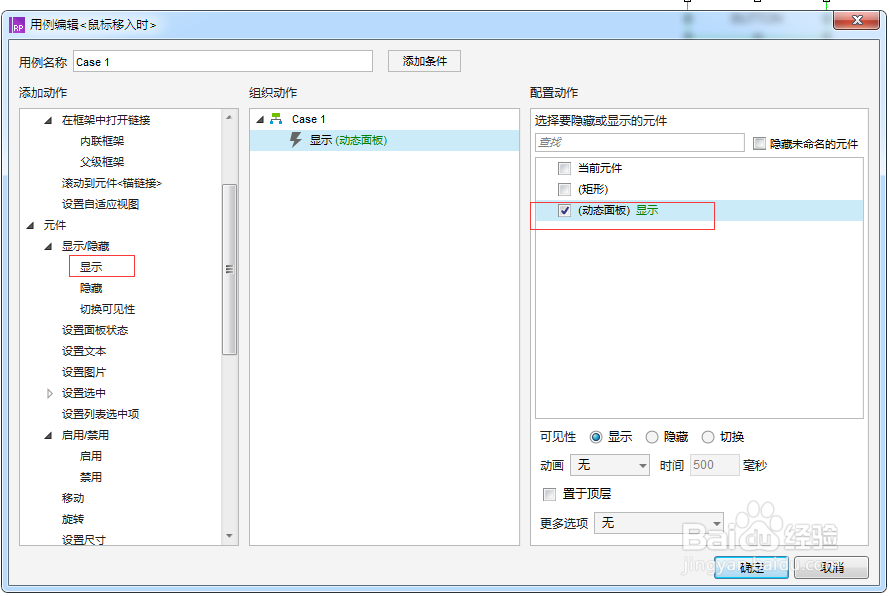Select the 设置文本 action
Screen dimensions: 889x596
click(x=84, y=351)
